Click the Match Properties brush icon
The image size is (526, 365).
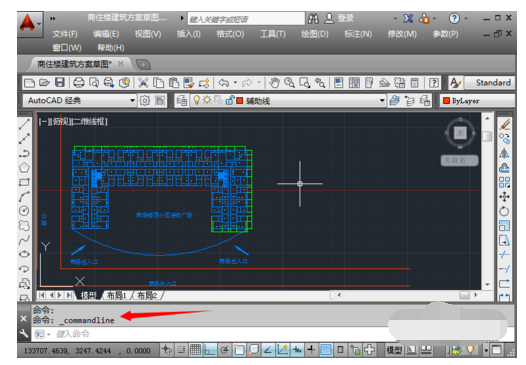[x=189, y=83]
